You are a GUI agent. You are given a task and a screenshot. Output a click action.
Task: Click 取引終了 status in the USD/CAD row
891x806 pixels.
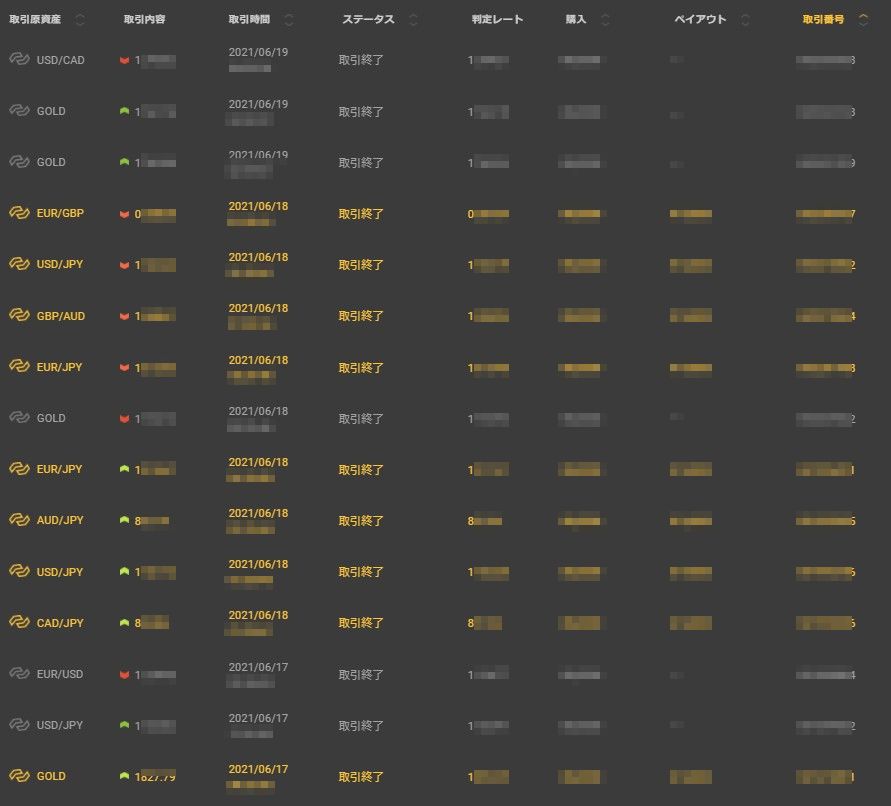coord(361,60)
